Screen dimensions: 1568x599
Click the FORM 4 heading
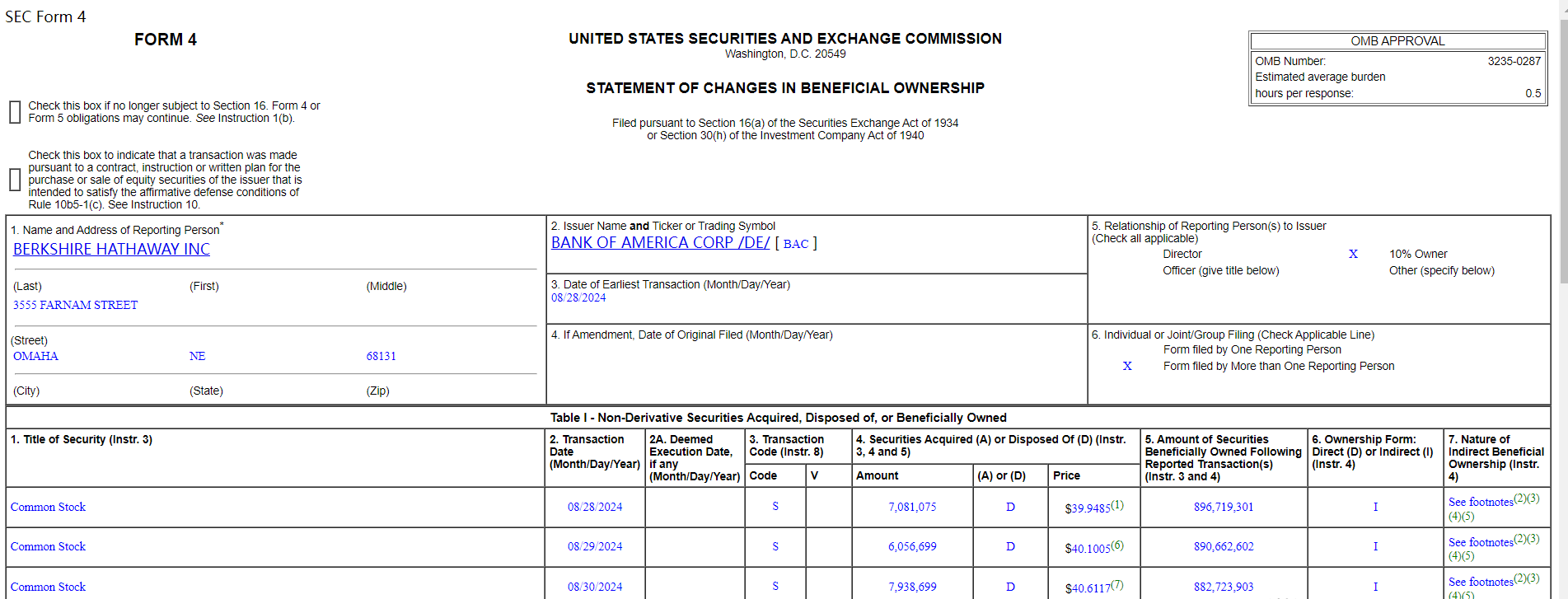click(x=166, y=40)
